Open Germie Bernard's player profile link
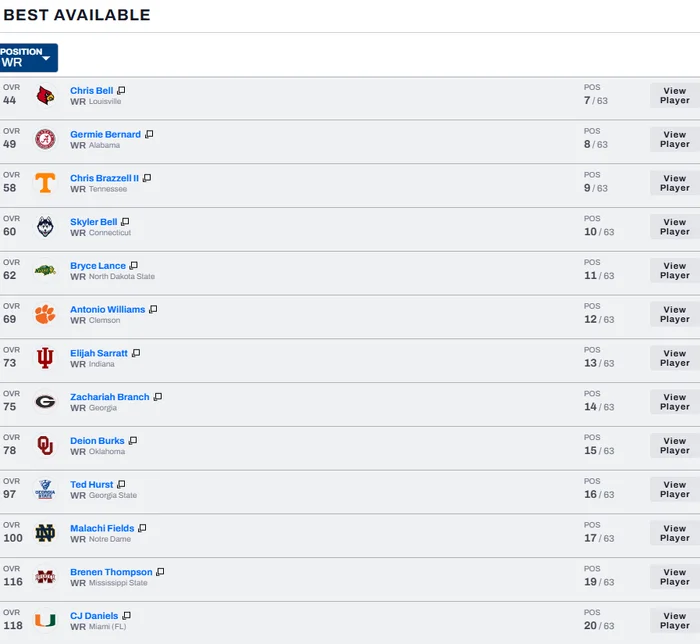Screen dimensions: 700x644 coord(105,135)
